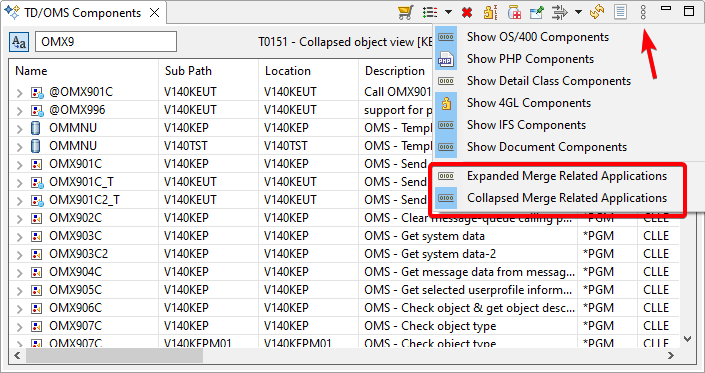The image size is (705, 373).
Task: Click the pinned window toolbar icon
Action: (536, 13)
